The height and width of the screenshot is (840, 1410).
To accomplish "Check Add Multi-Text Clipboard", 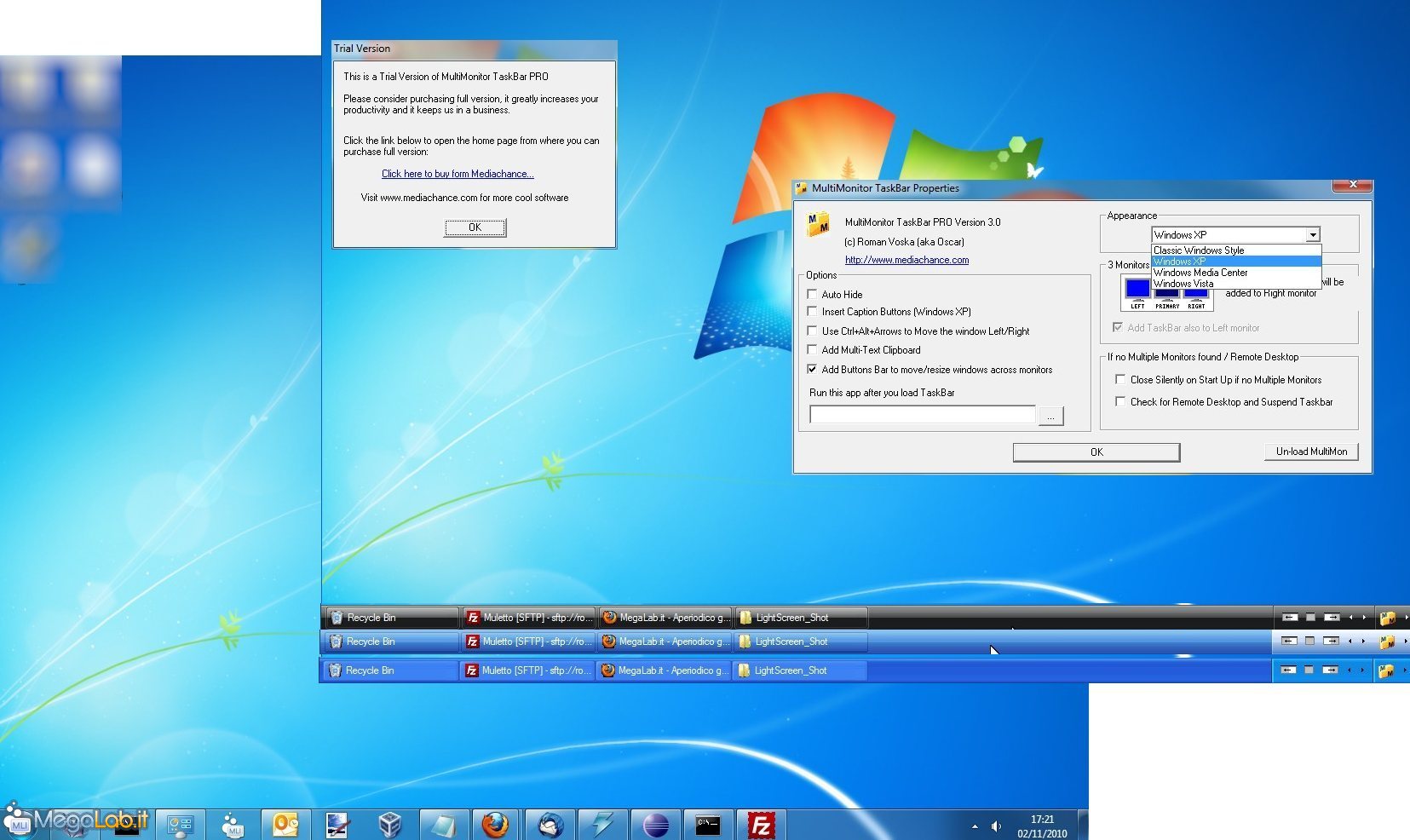I will click(812, 349).
